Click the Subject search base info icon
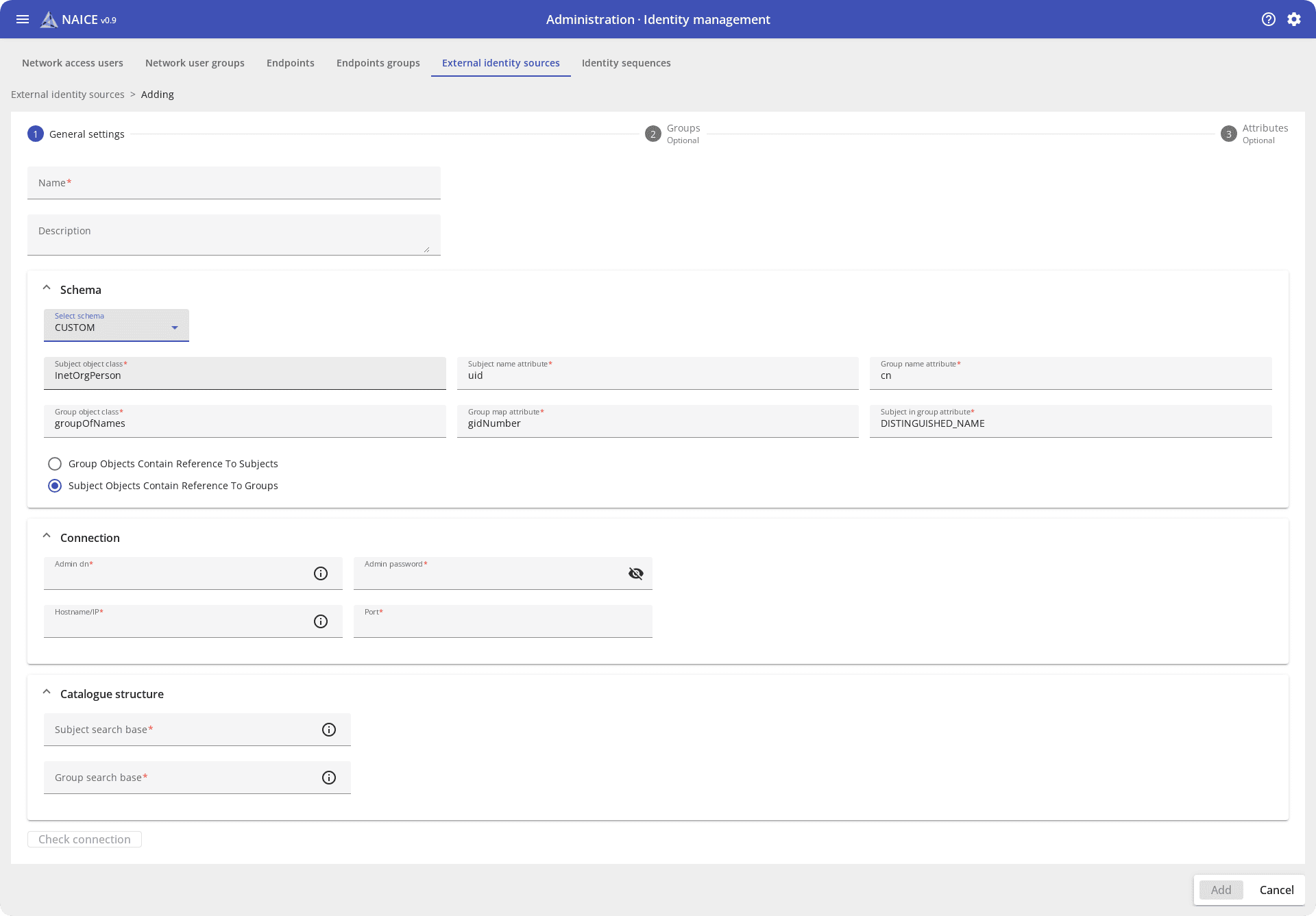Image resolution: width=1316 pixels, height=916 pixels. tap(329, 730)
